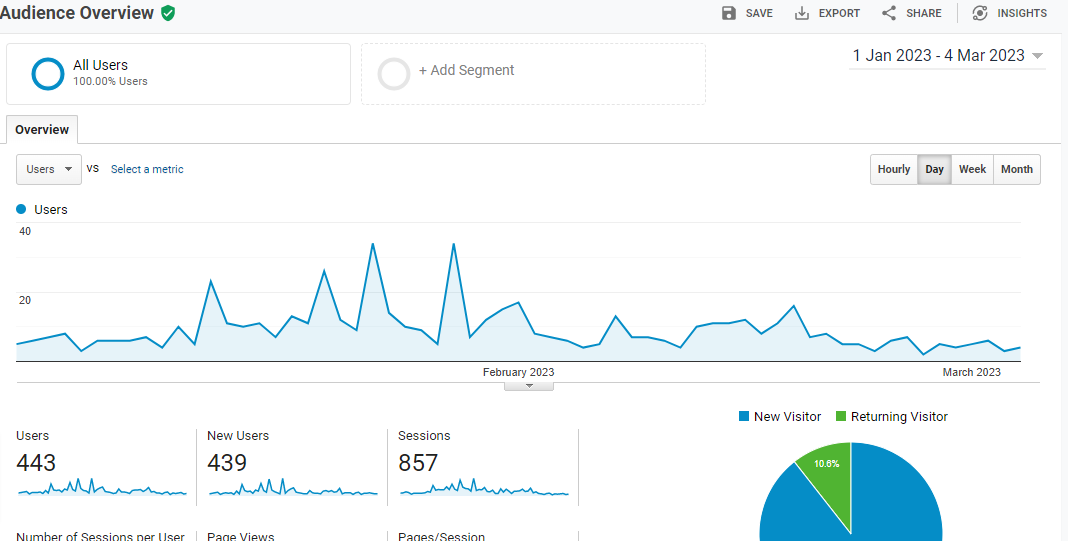Select the Month view
This screenshot has height=541, width=1068.
[x=1017, y=169]
